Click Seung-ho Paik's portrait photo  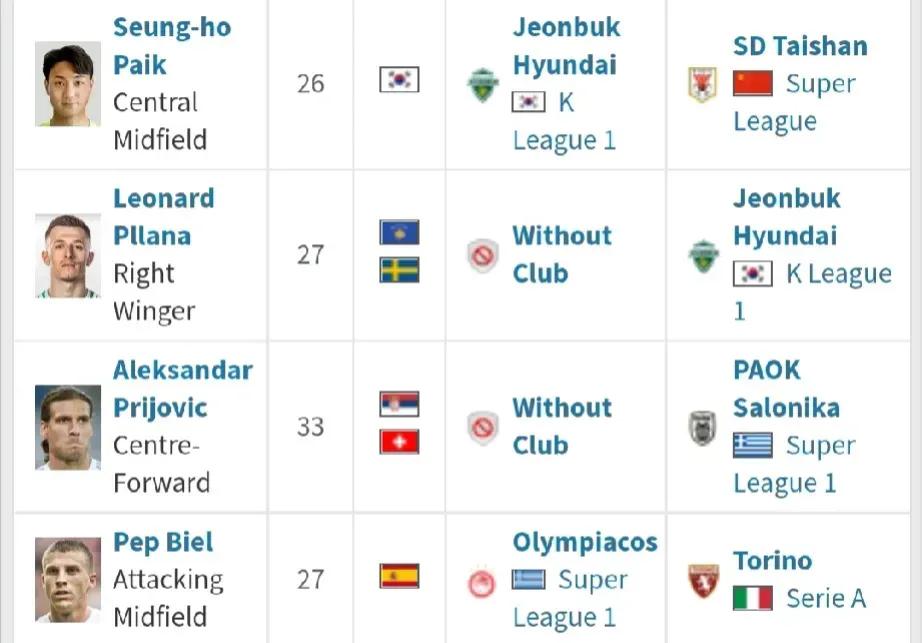[x=68, y=84]
